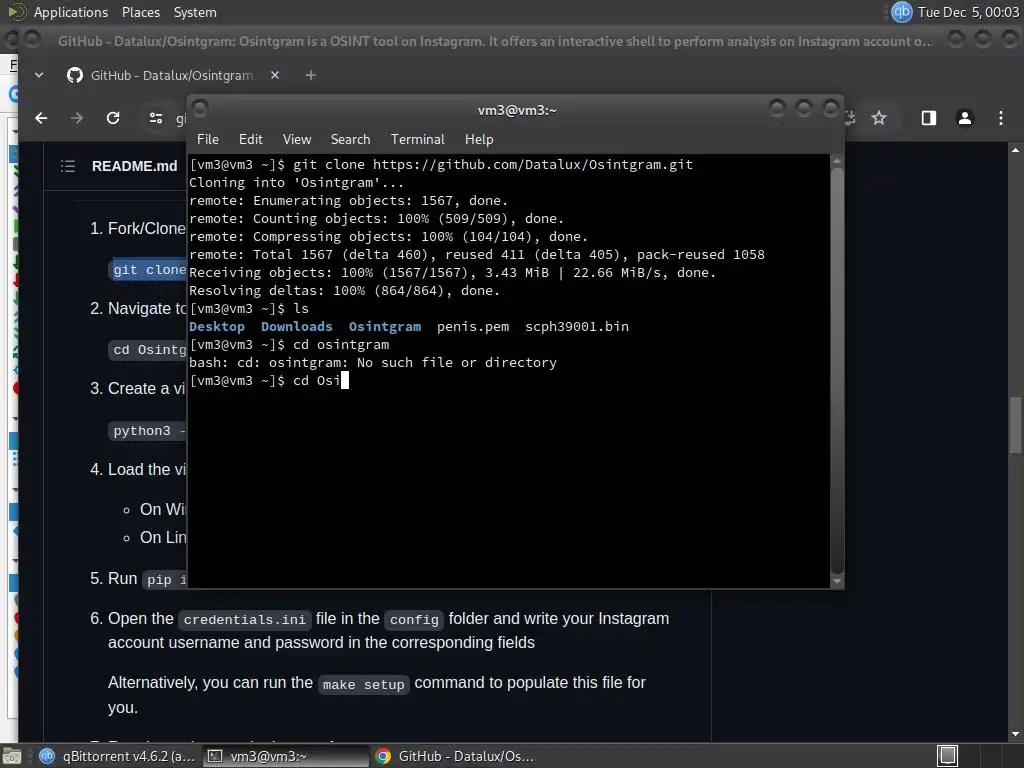Open the terminal View menu
The height and width of the screenshot is (768, 1024).
[x=296, y=139]
